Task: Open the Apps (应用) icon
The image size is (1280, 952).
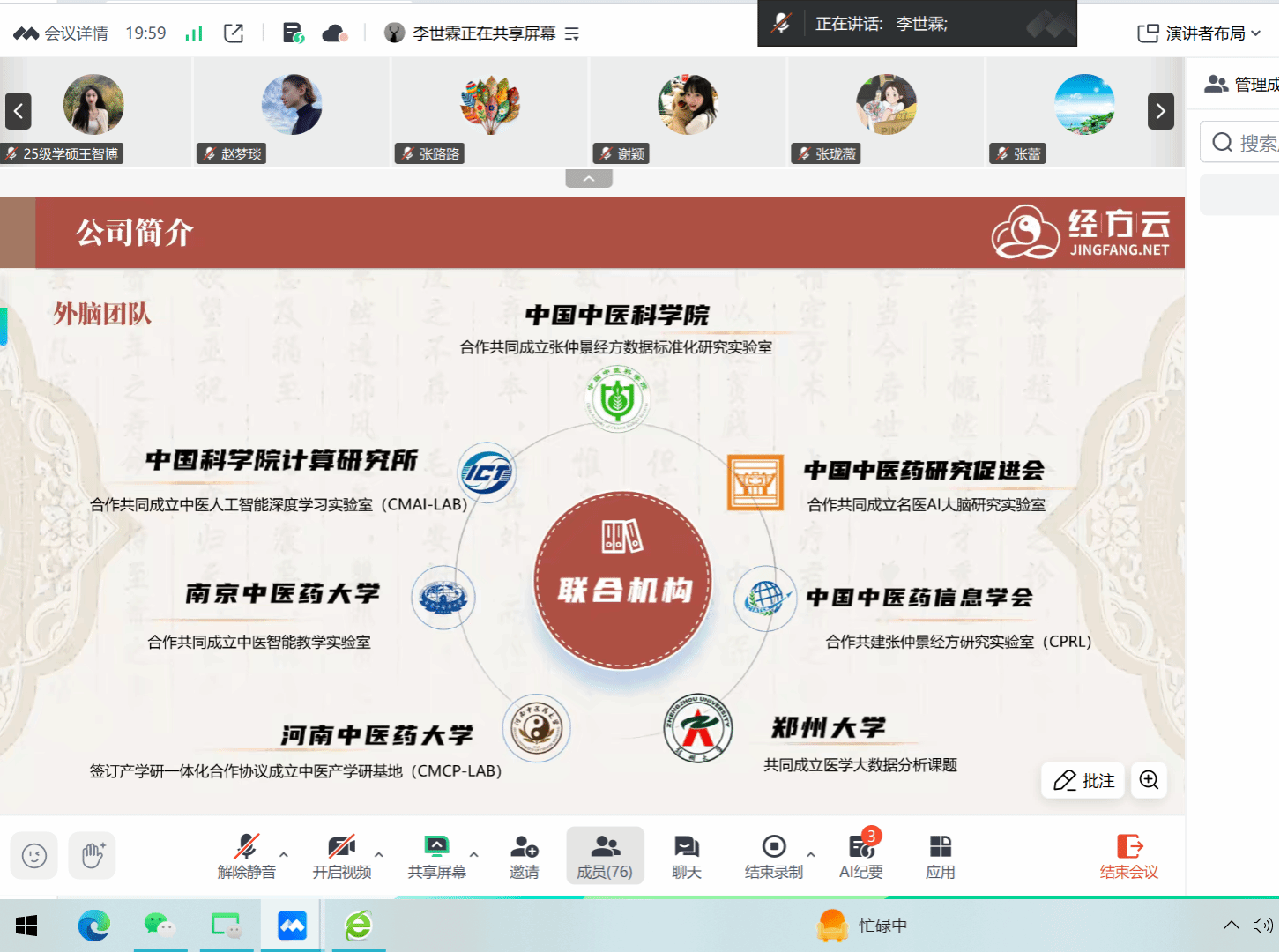Action: 940,857
